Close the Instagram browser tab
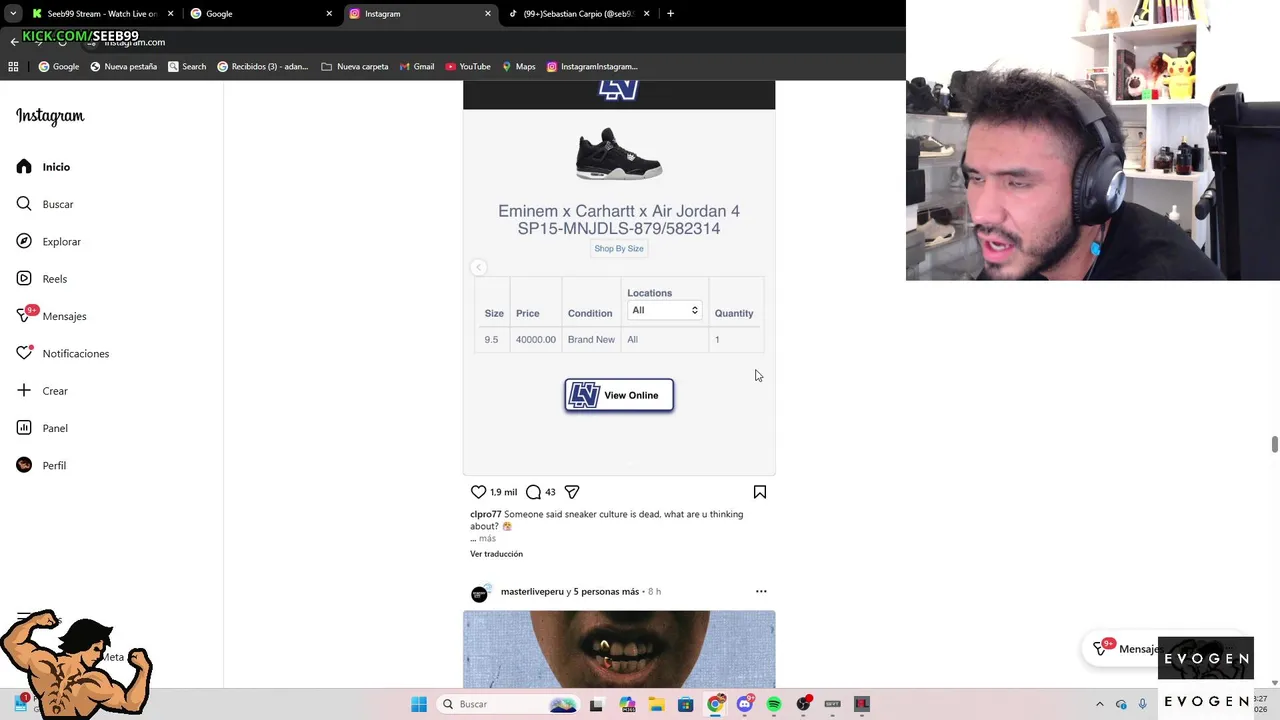The height and width of the screenshot is (720, 1280). (x=488, y=14)
